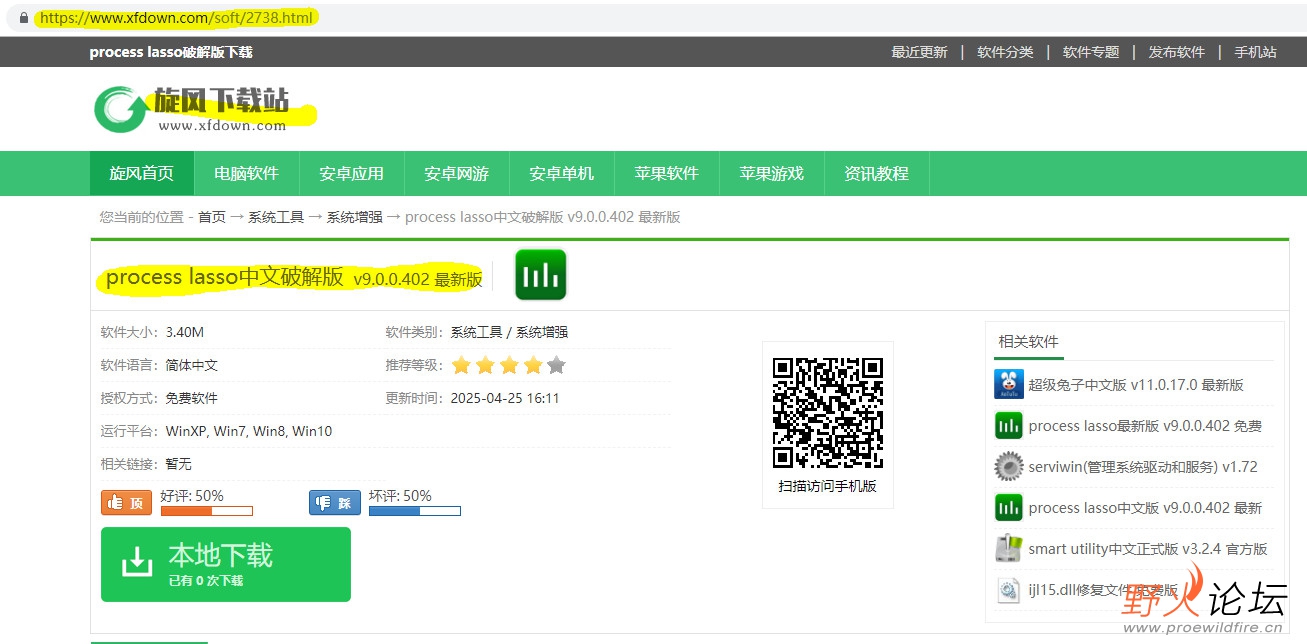
Task: Click the 3.40M software size value
Action: tap(185, 332)
